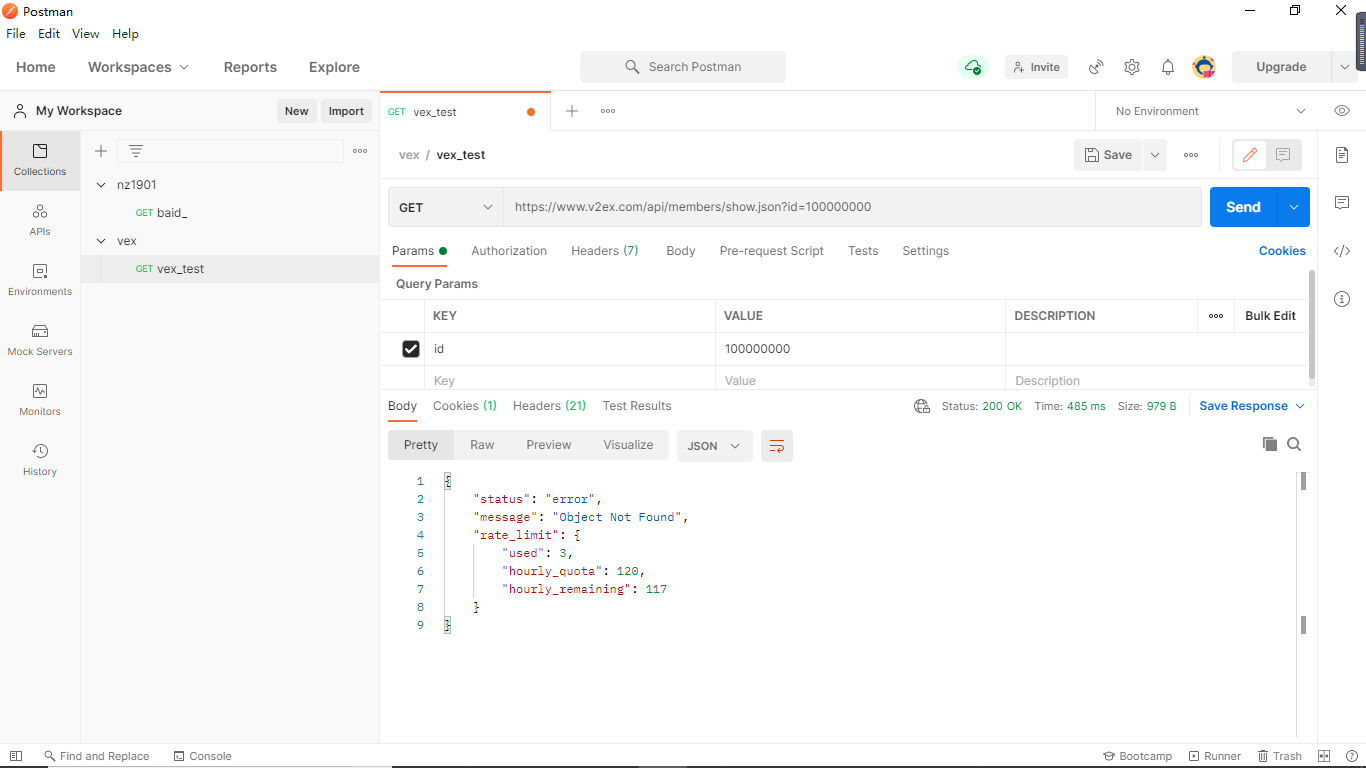Click the Save request button

tap(1108, 155)
